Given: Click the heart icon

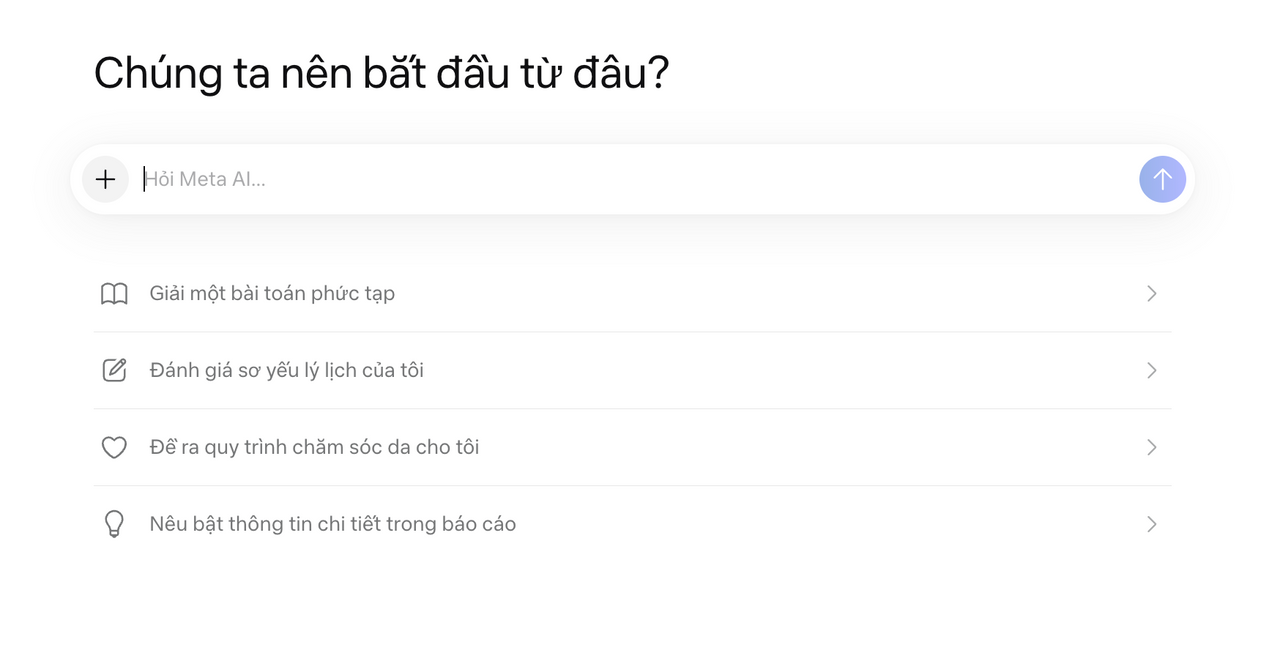Looking at the screenshot, I should 114,447.
